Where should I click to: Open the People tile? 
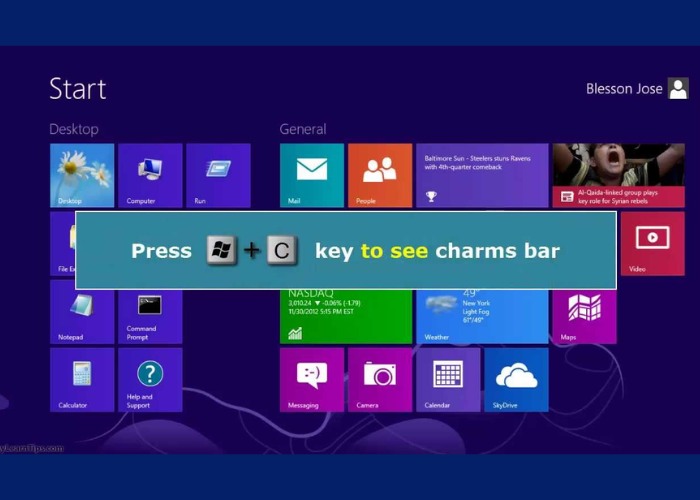(380, 175)
